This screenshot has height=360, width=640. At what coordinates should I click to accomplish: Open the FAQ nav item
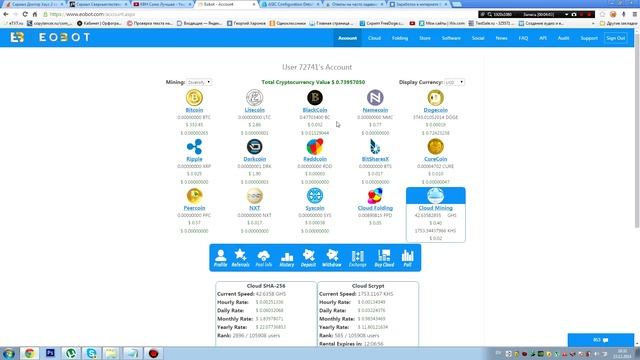(523, 38)
